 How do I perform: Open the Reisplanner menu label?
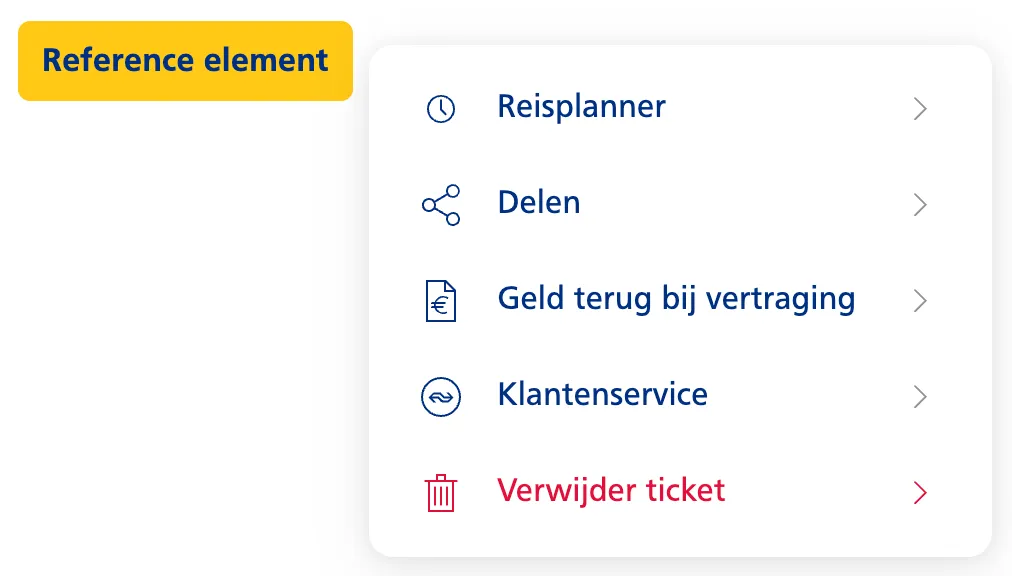click(581, 107)
